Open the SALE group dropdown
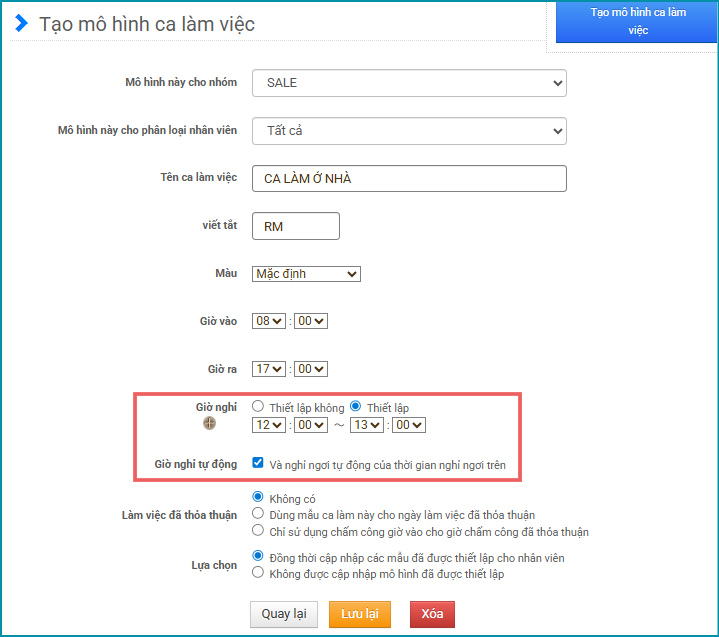Image resolution: width=719 pixels, height=637 pixels. click(x=409, y=83)
